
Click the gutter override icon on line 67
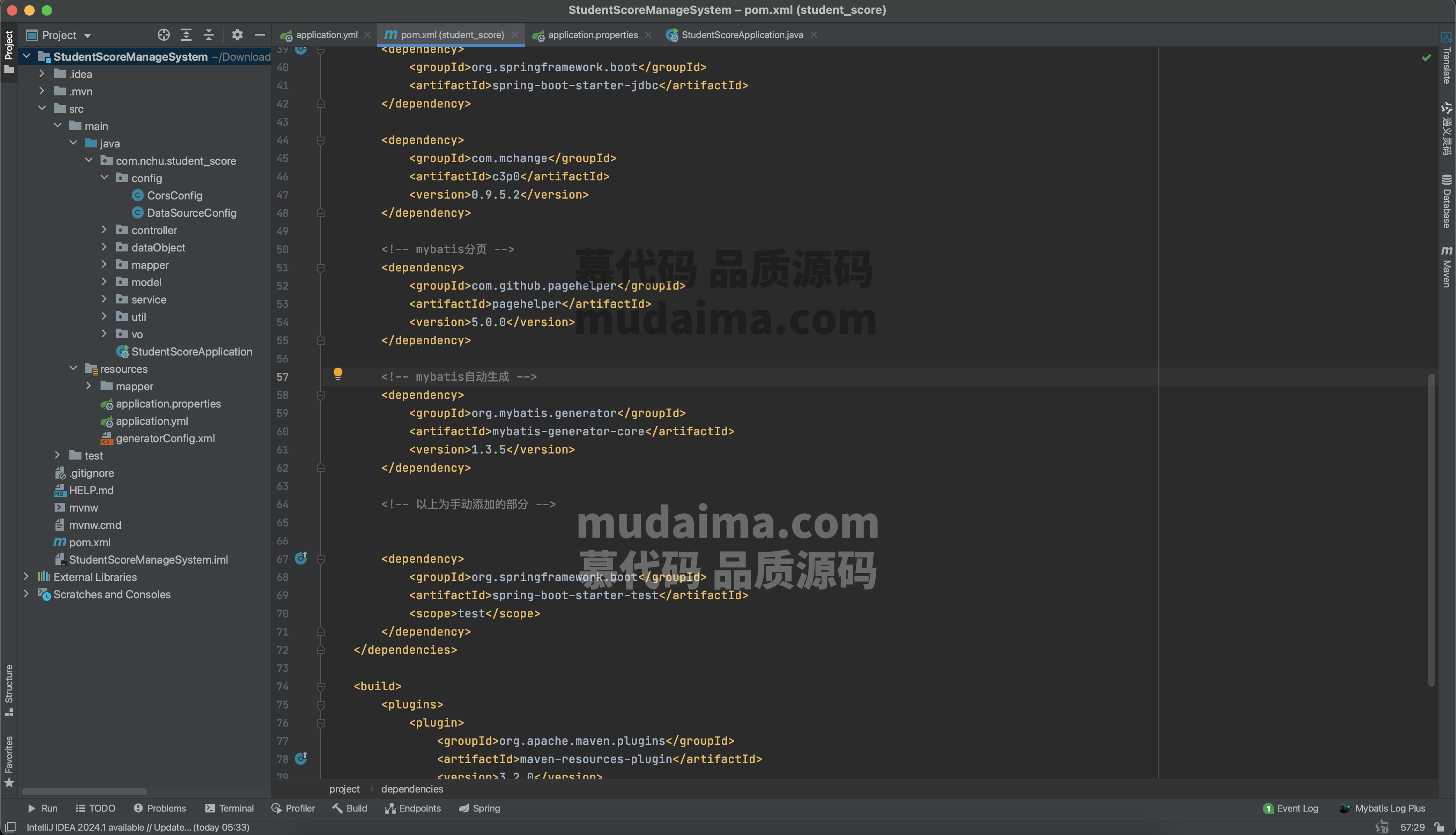click(301, 558)
